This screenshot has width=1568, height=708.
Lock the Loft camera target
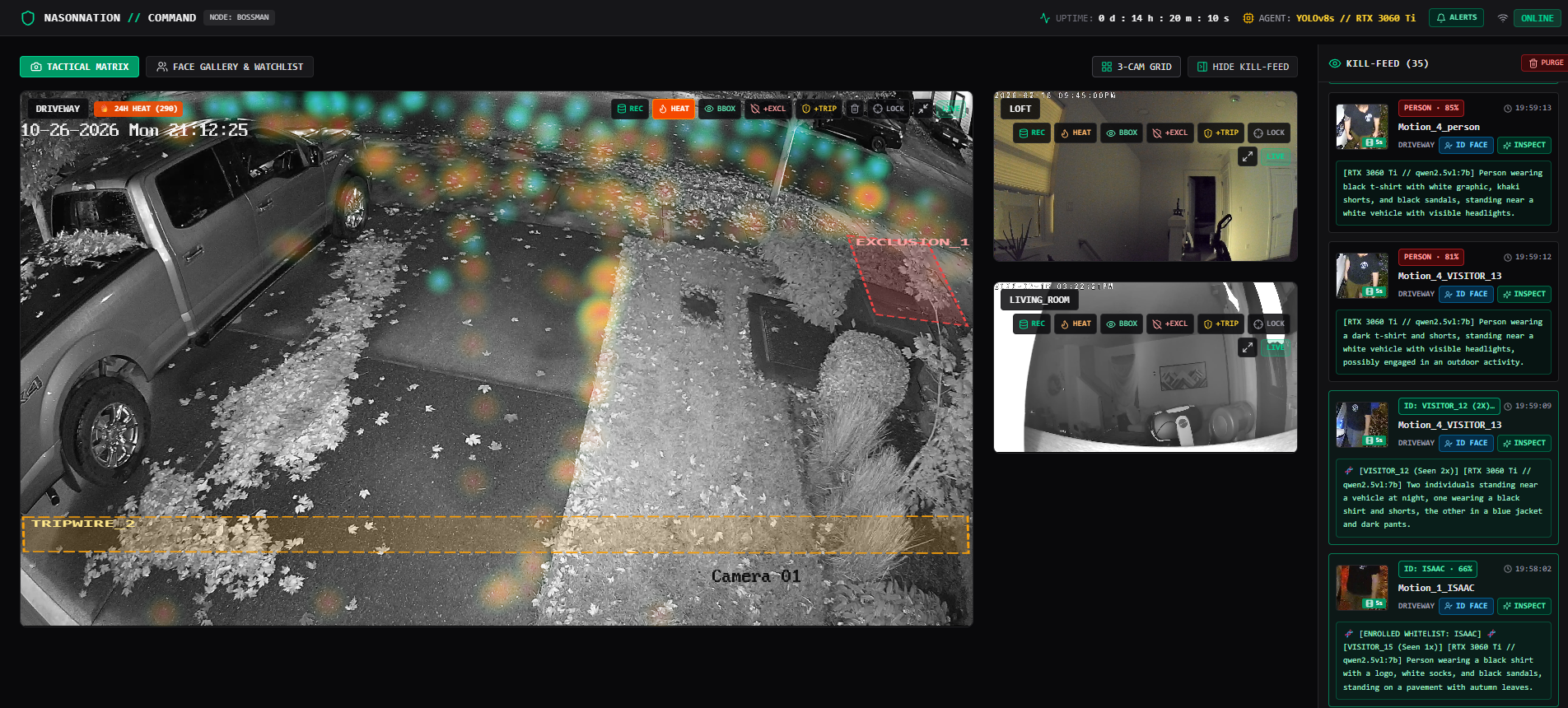point(1269,133)
